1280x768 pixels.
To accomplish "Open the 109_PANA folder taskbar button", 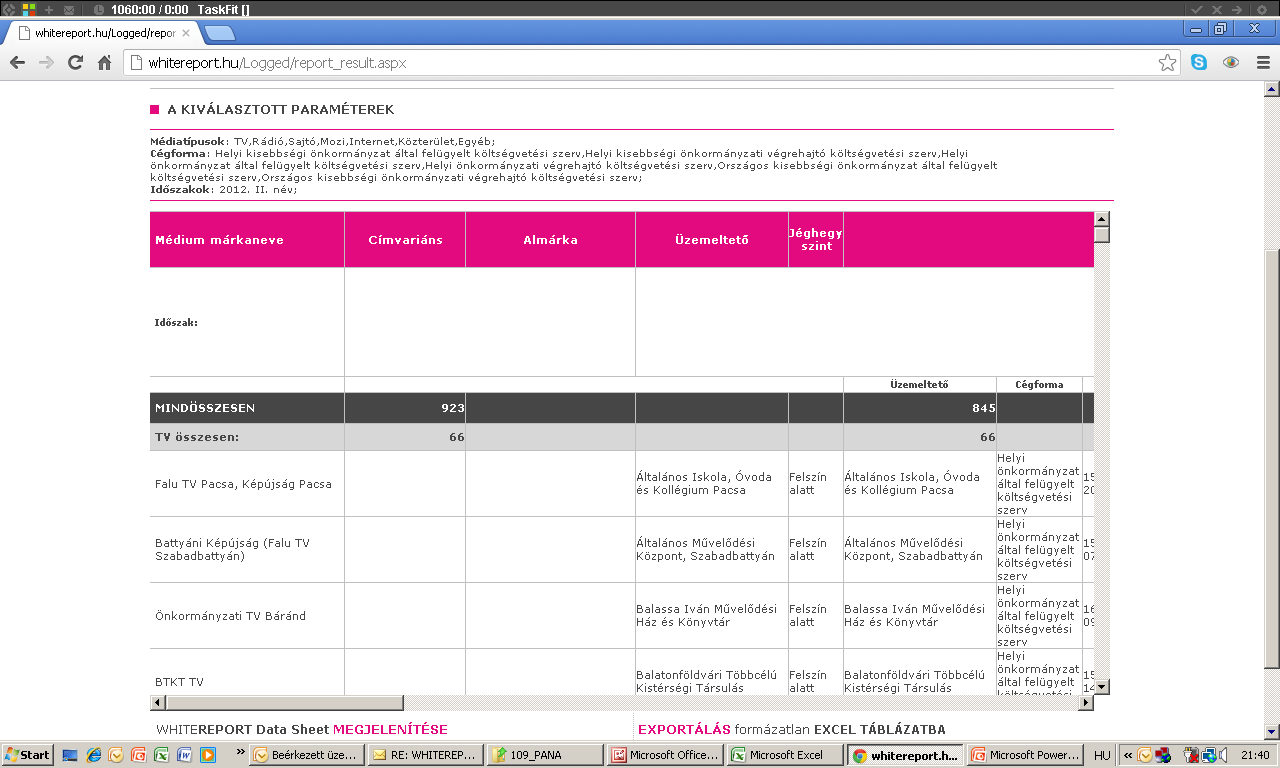I will [546, 755].
